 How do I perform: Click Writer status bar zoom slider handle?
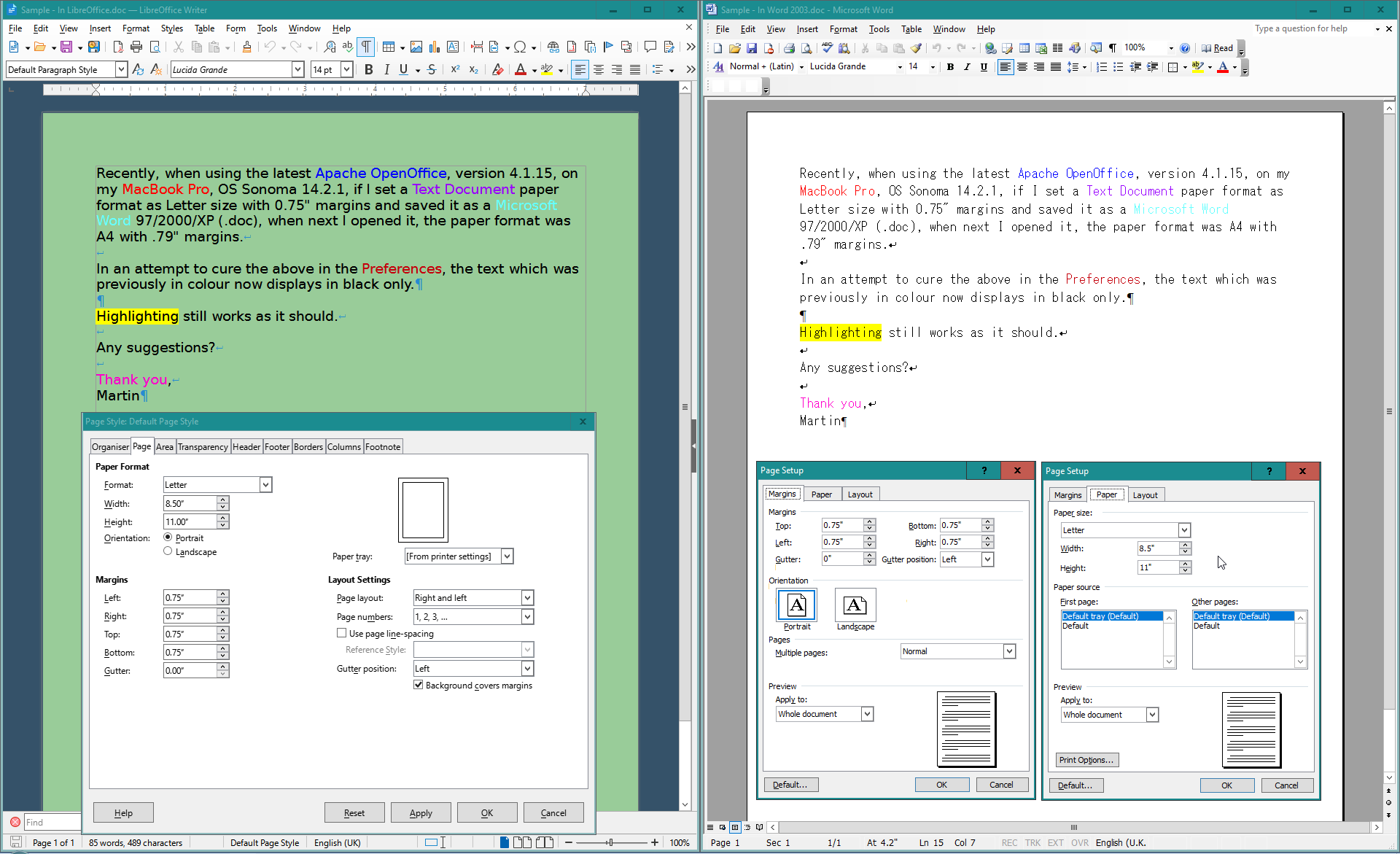[x=610, y=842]
